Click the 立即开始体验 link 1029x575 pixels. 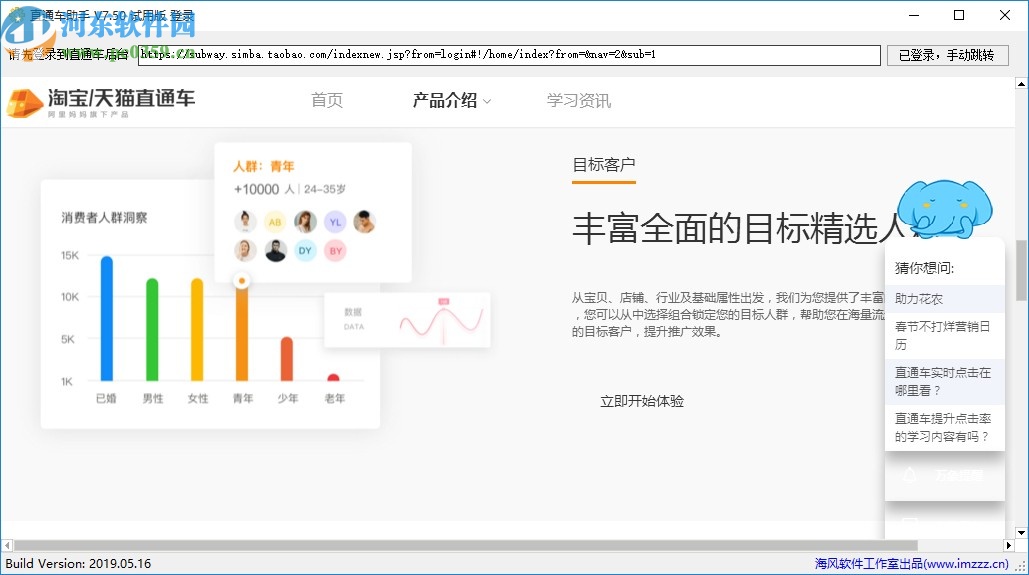pos(642,401)
